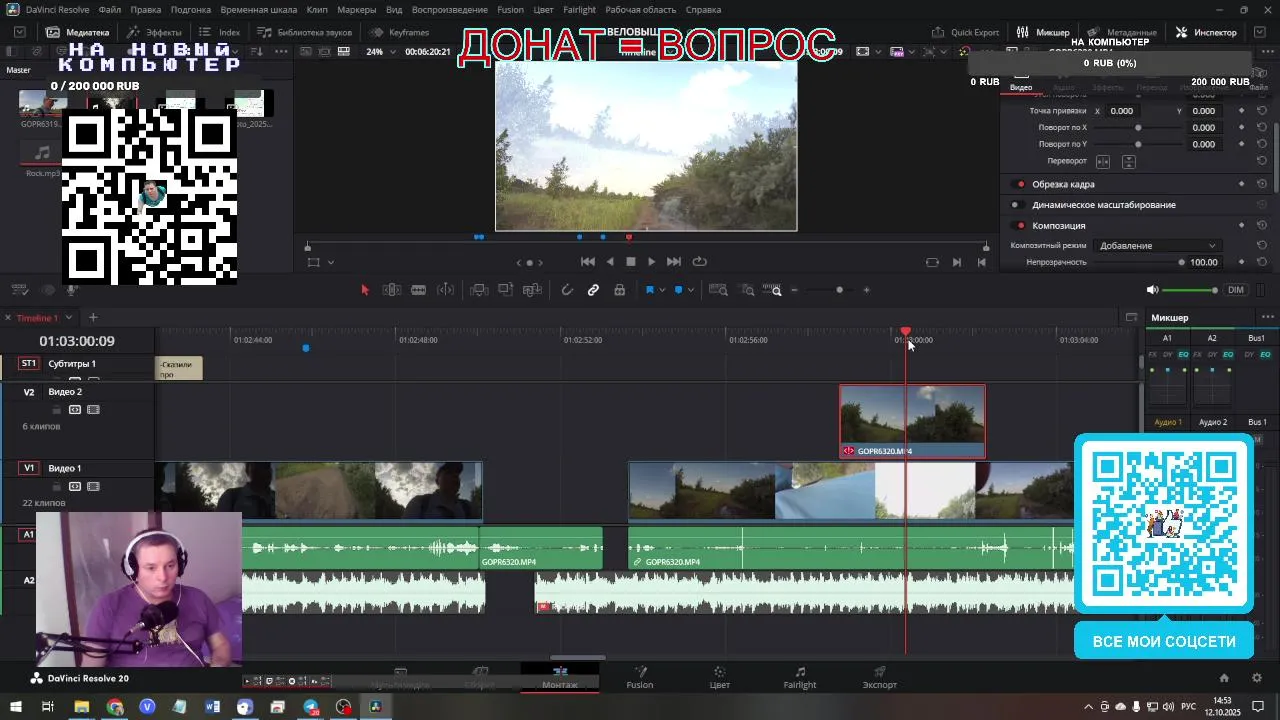Click the Full Extent Zoom icon
The width and height of the screenshot is (1280, 720).
coord(718,290)
